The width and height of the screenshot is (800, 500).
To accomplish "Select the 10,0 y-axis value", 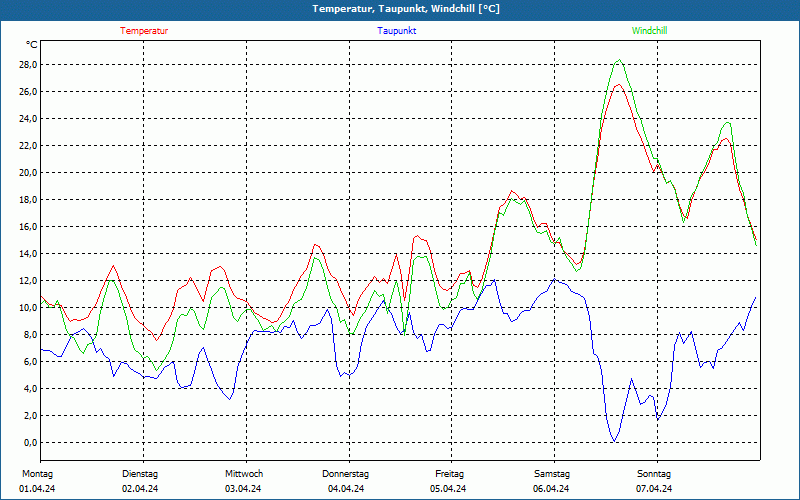I will tap(28, 308).
